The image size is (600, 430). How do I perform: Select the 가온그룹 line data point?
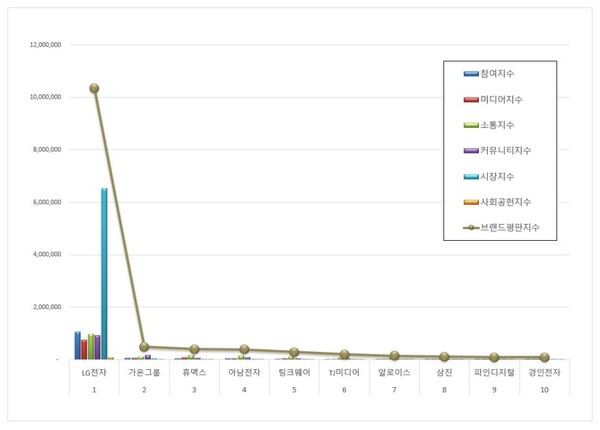pyautogui.click(x=144, y=347)
